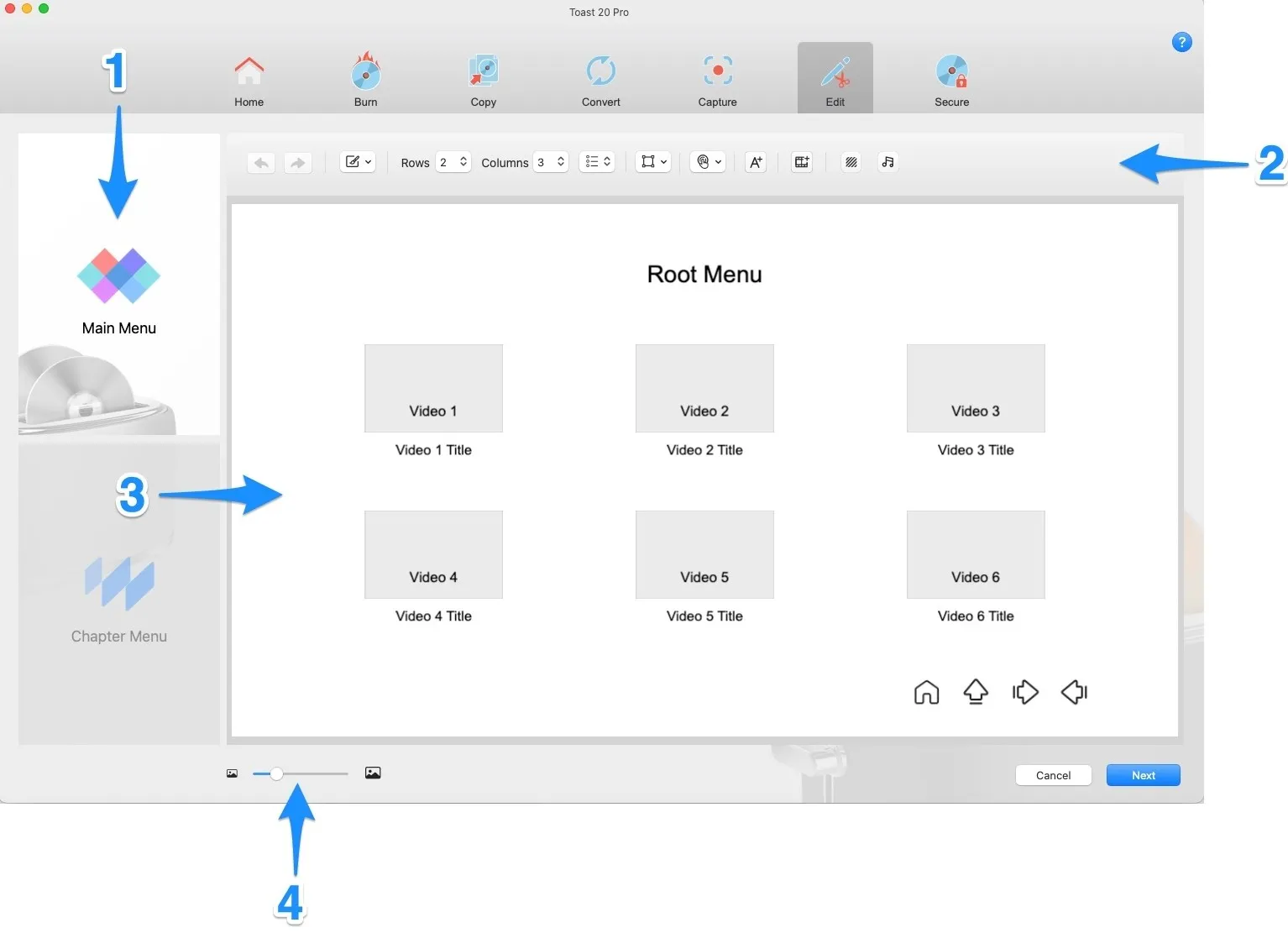Undo the last edit with the back arrow
The width and height of the screenshot is (1288, 933).
coord(260,162)
